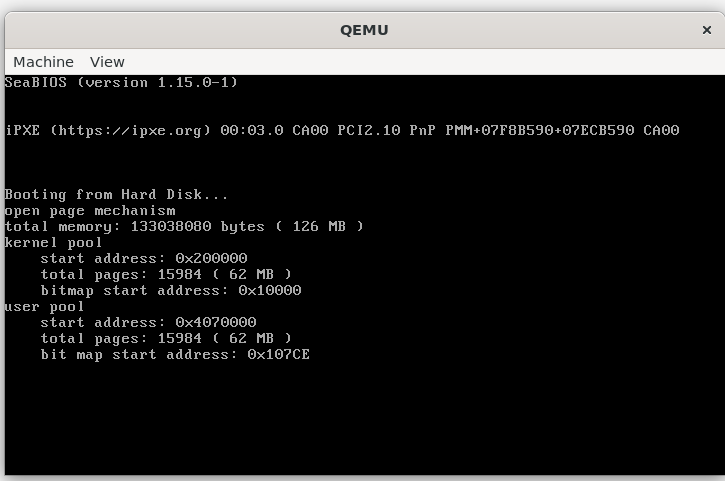
Task: Close the QEMU window
Action: [707, 30]
